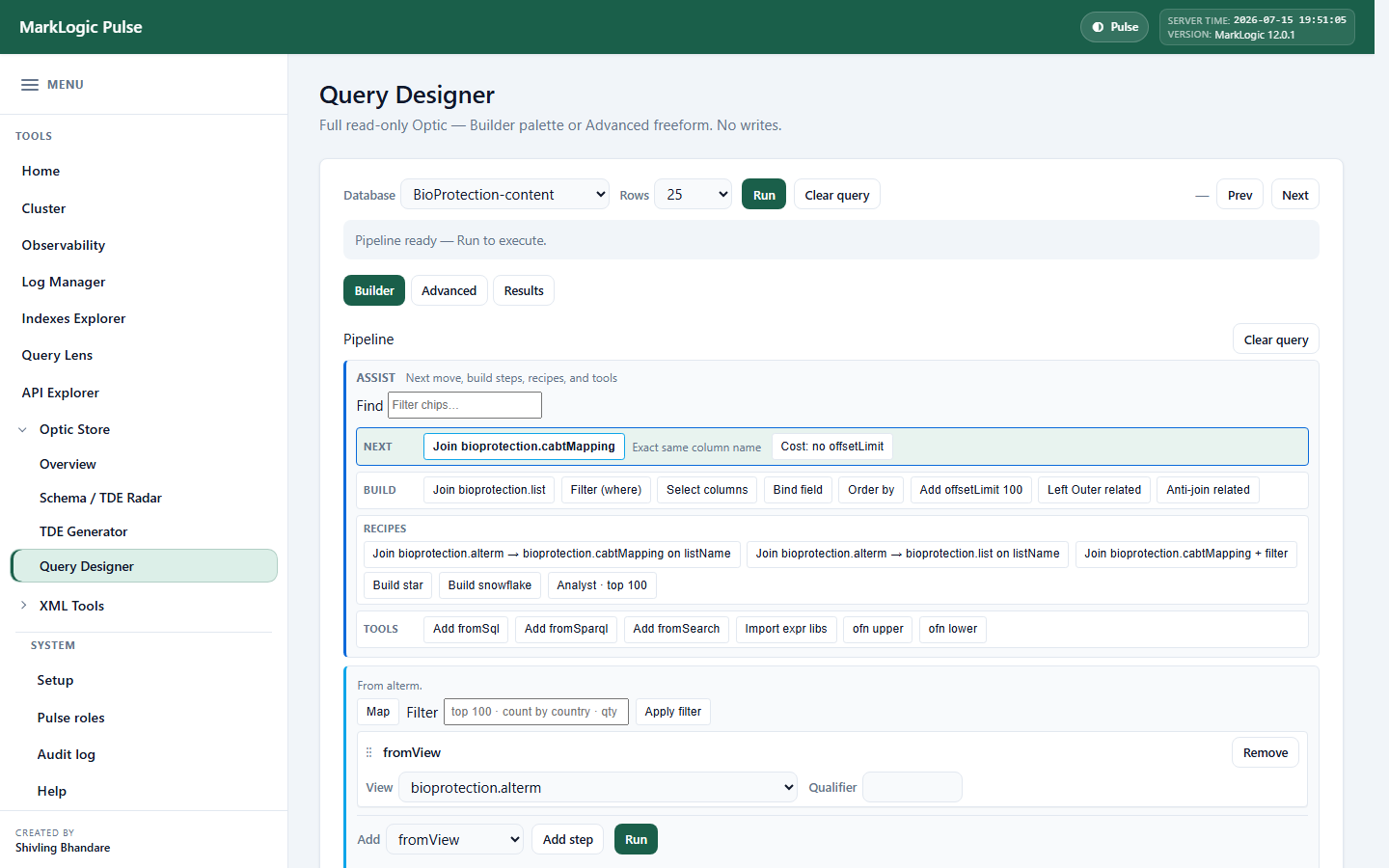Click the ofn upper tool chip

(878, 629)
